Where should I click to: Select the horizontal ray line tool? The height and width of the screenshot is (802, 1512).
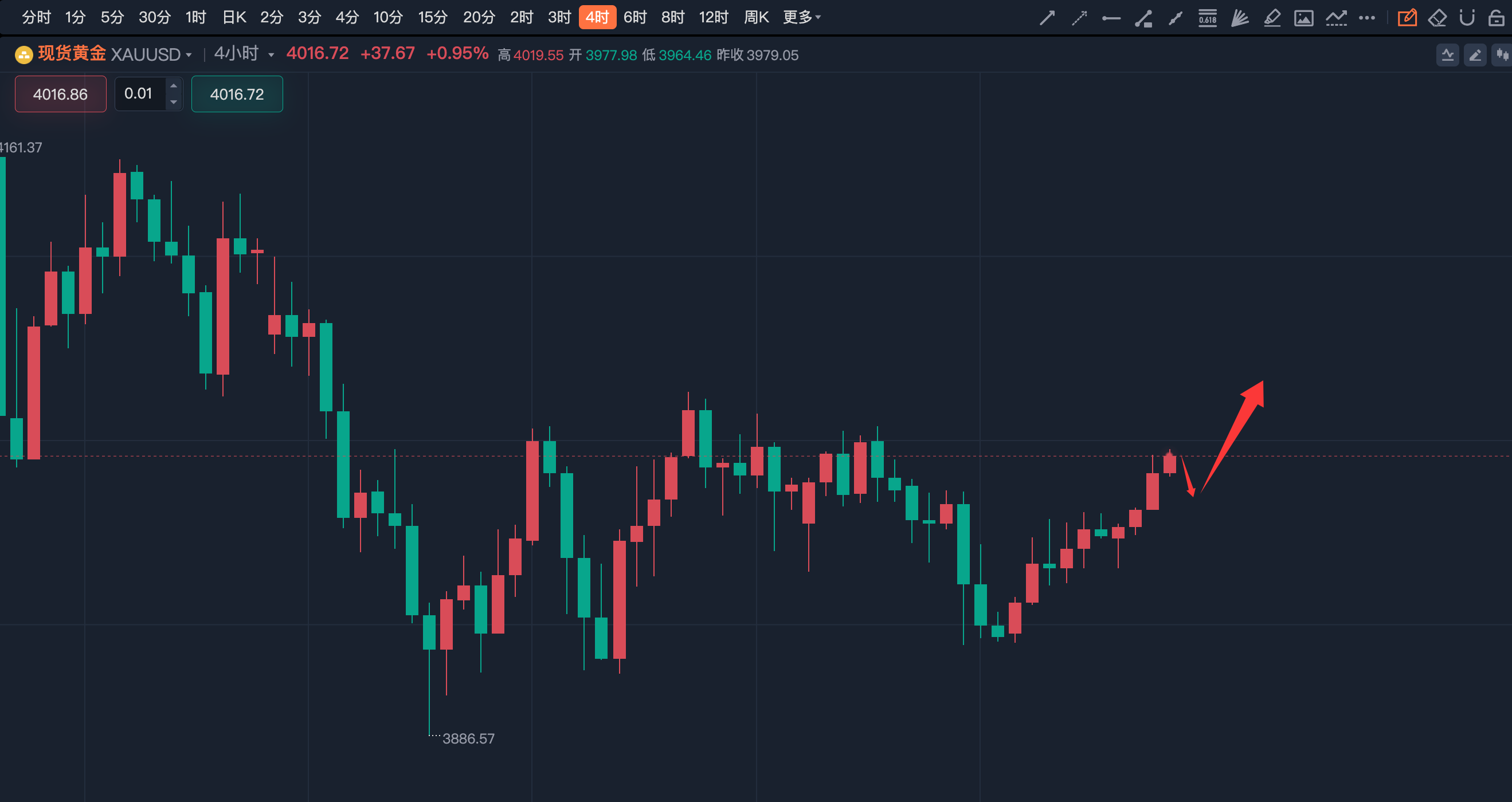coord(1111,18)
